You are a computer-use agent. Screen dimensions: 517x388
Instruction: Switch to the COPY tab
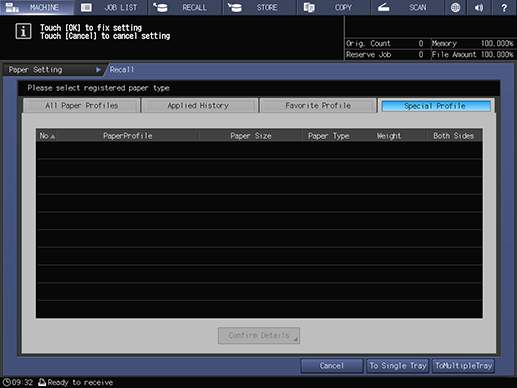[x=334, y=7]
